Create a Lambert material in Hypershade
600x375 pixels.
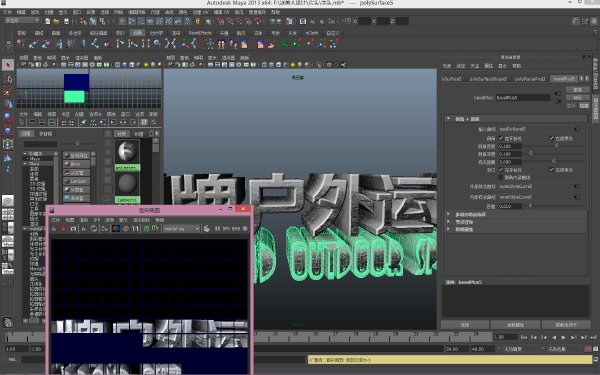click(x=76, y=181)
